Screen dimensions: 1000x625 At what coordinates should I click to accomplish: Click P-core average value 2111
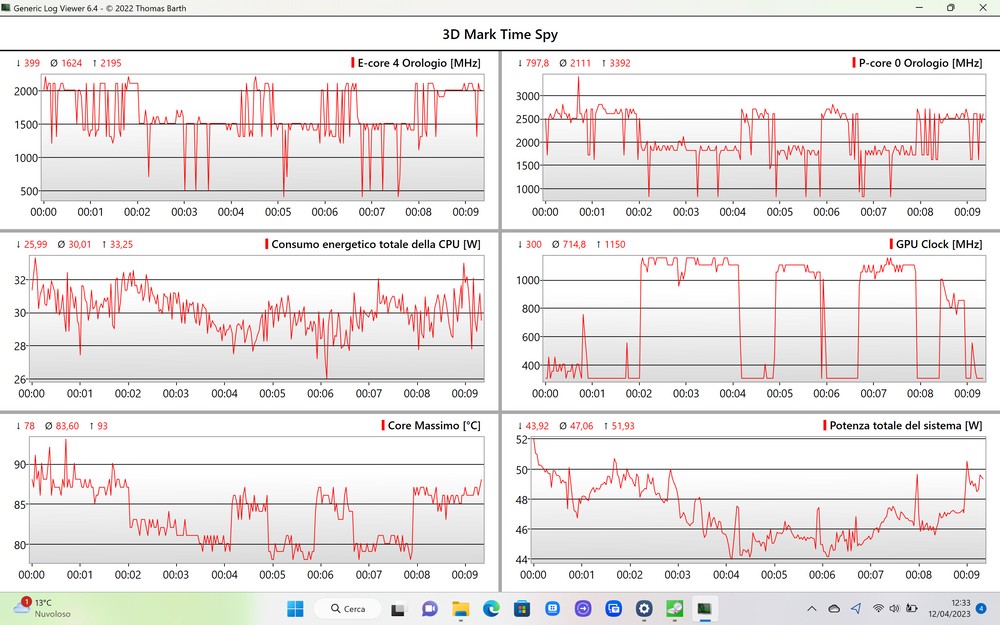tap(580, 63)
